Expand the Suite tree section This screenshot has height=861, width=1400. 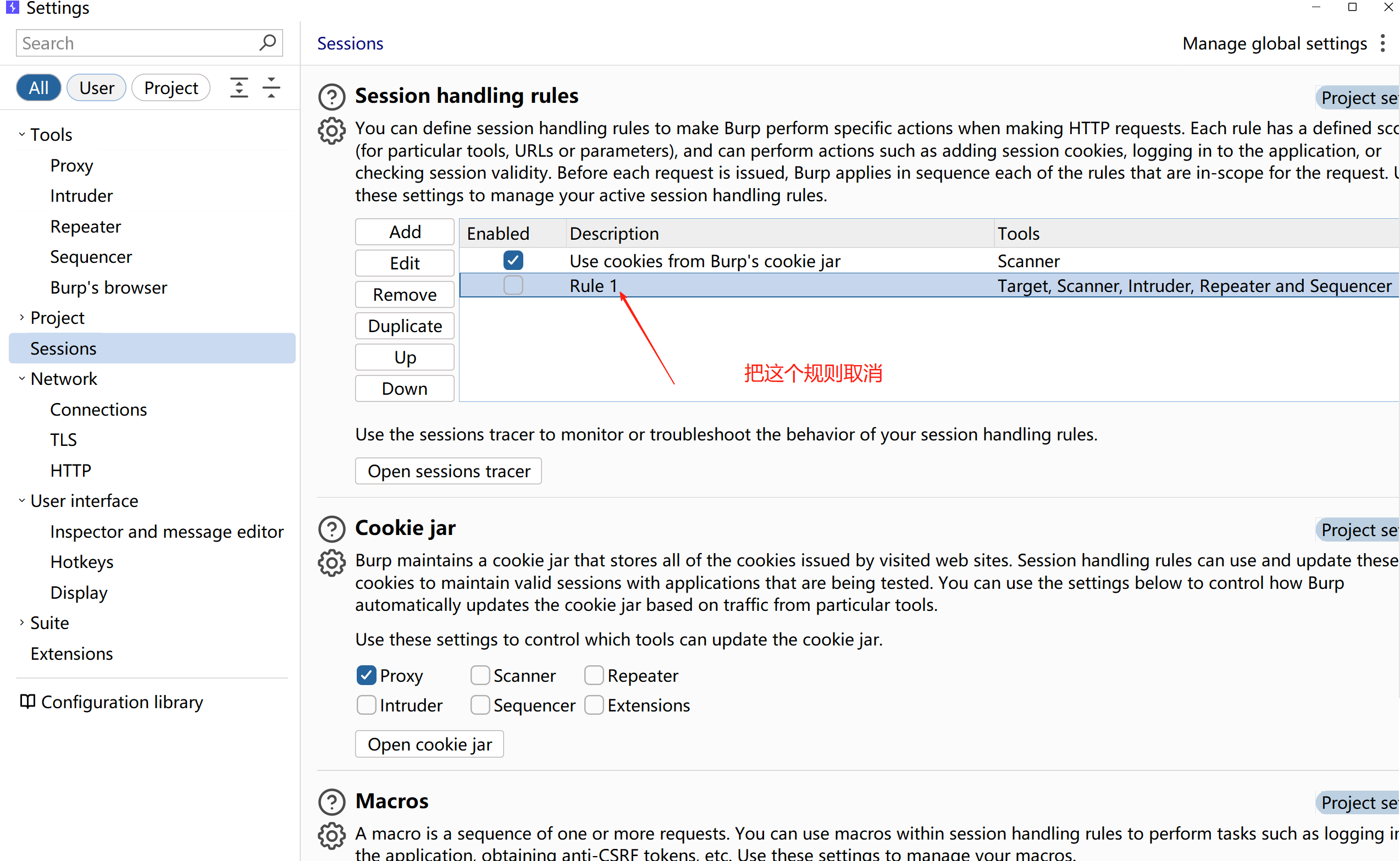point(21,623)
